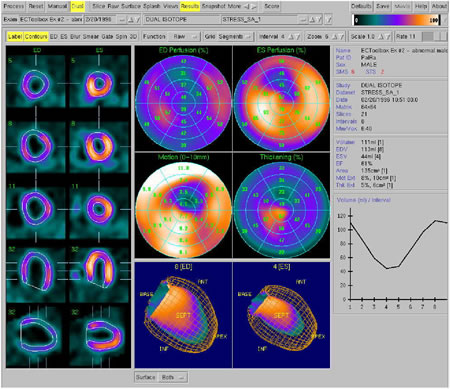Click the 0 [ED] 3D surface view
This screenshot has width=450, height=389.
coord(183,315)
